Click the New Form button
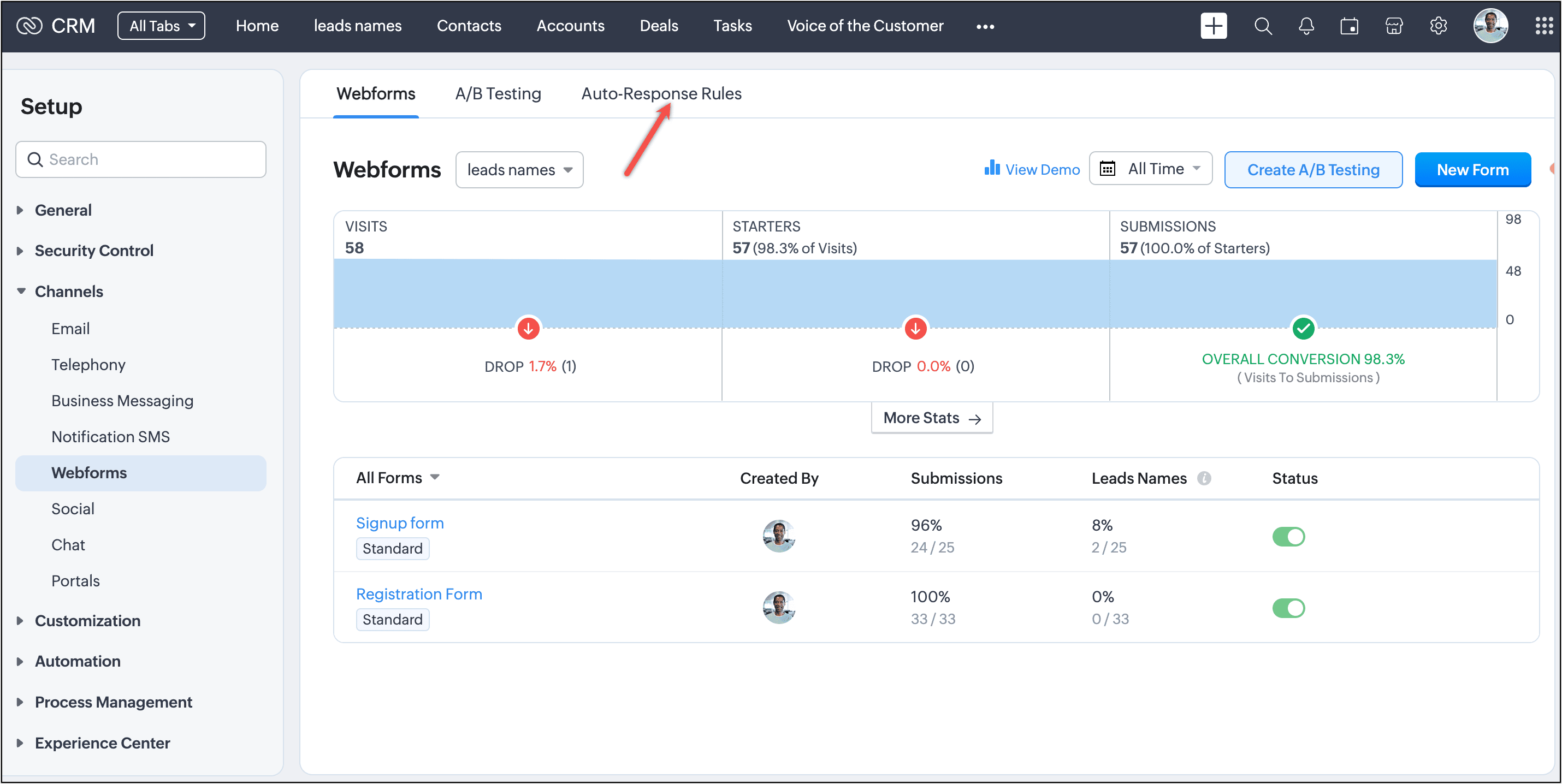 tap(1472, 170)
